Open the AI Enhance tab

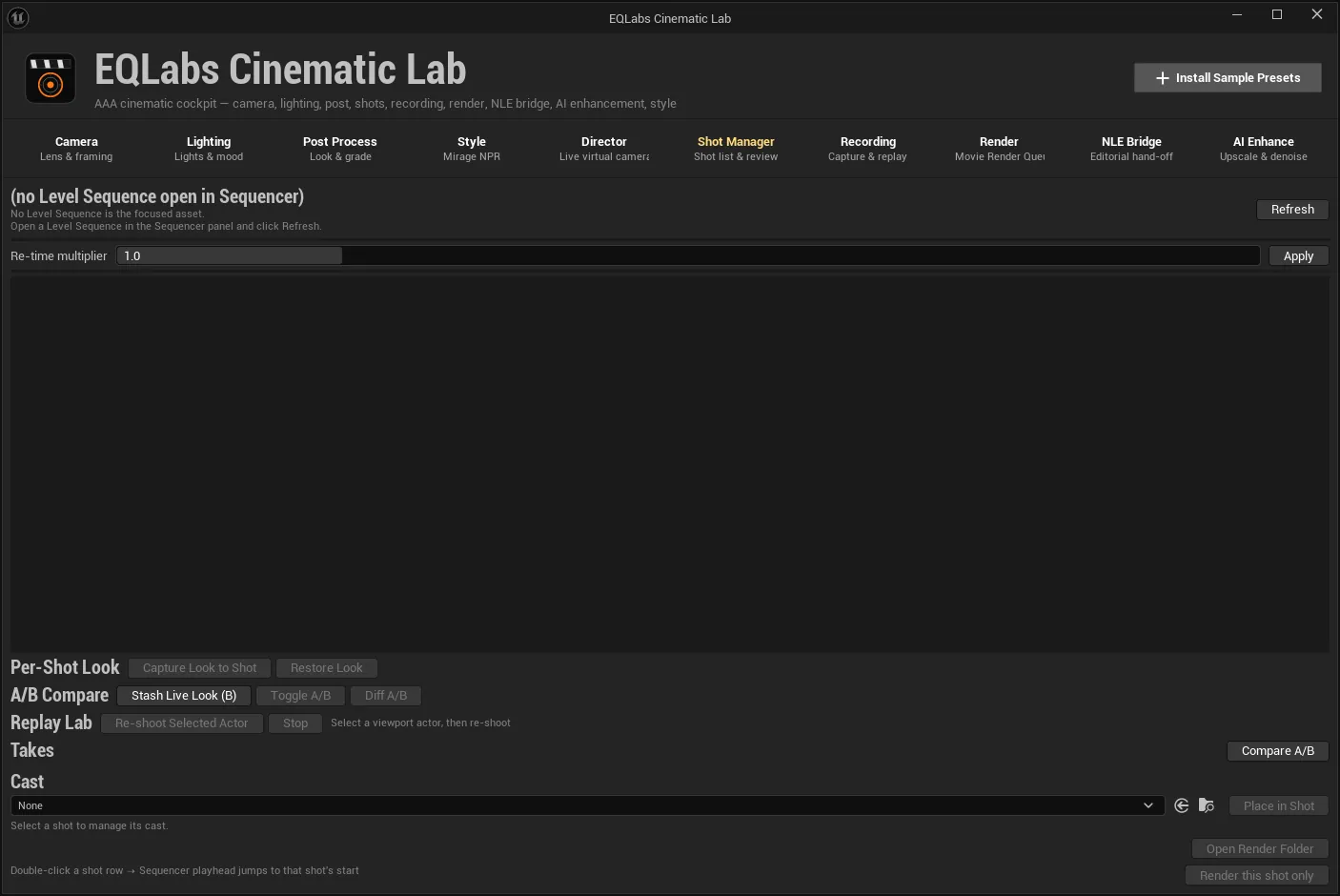tap(1264, 149)
